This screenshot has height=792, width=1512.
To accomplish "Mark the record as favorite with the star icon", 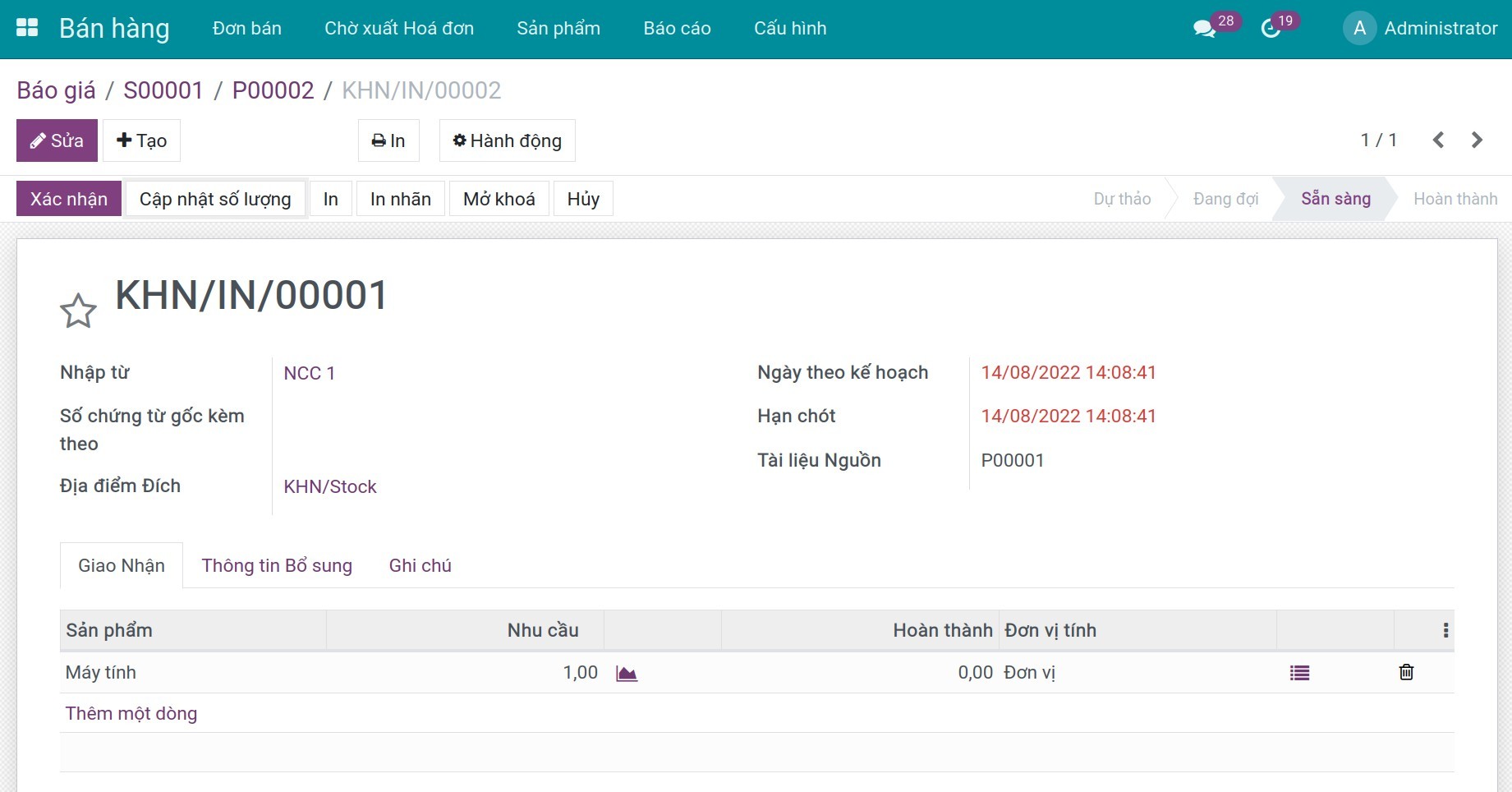I will pos(78,311).
